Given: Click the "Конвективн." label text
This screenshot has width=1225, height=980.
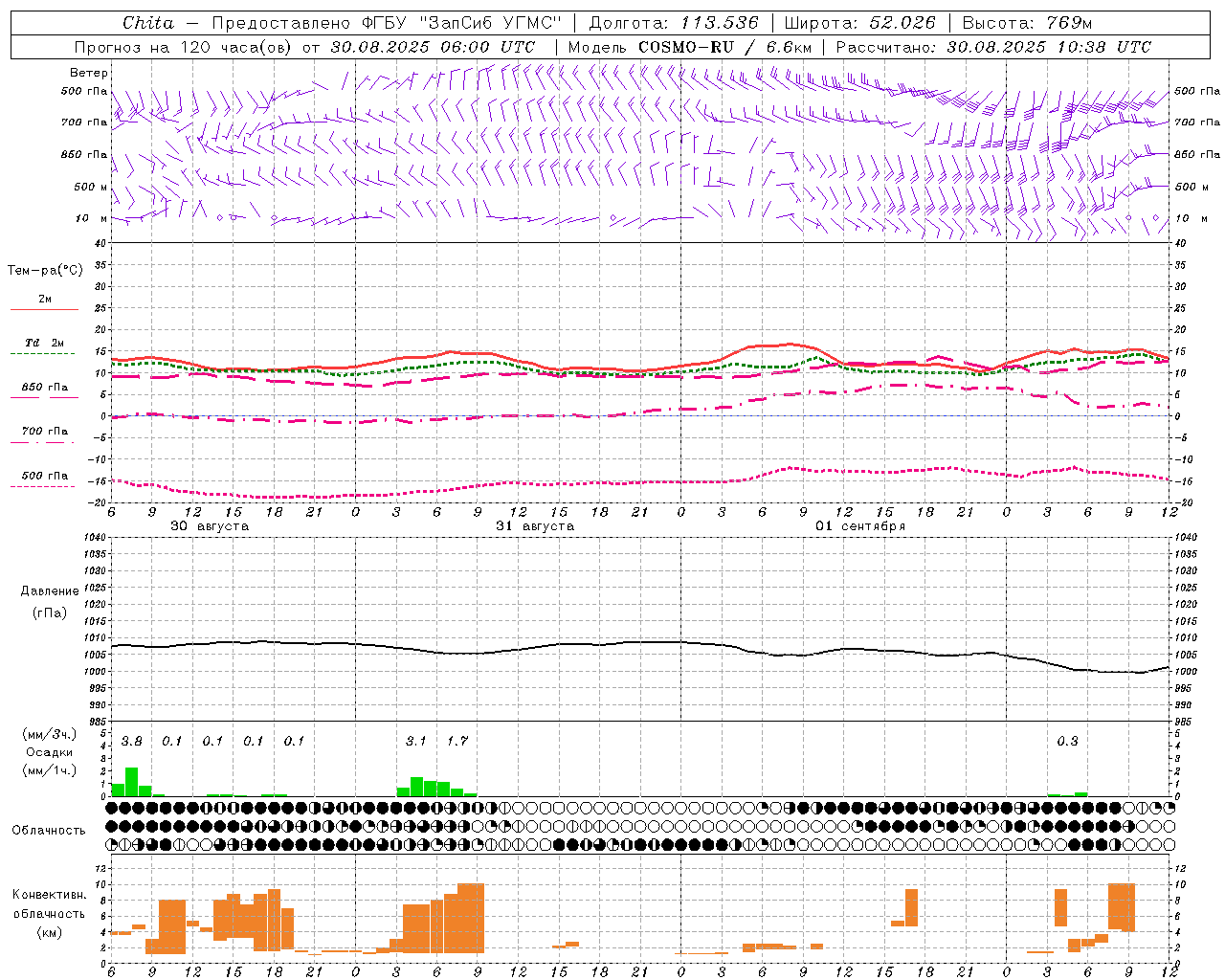Looking at the screenshot, I should 50,895.
